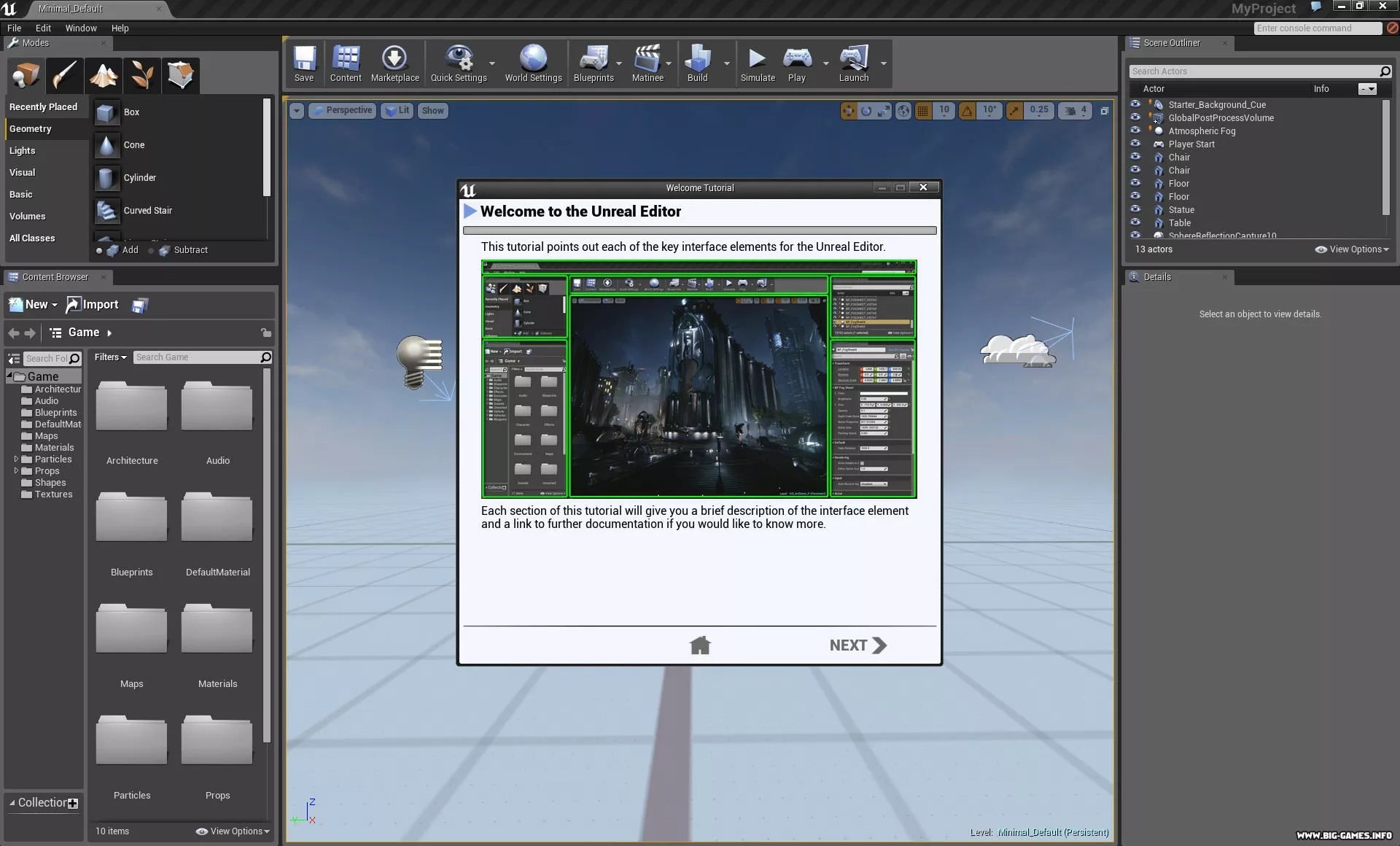Open the Marketplace from the toolbar
The height and width of the screenshot is (846, 1400).
(394, 63)
